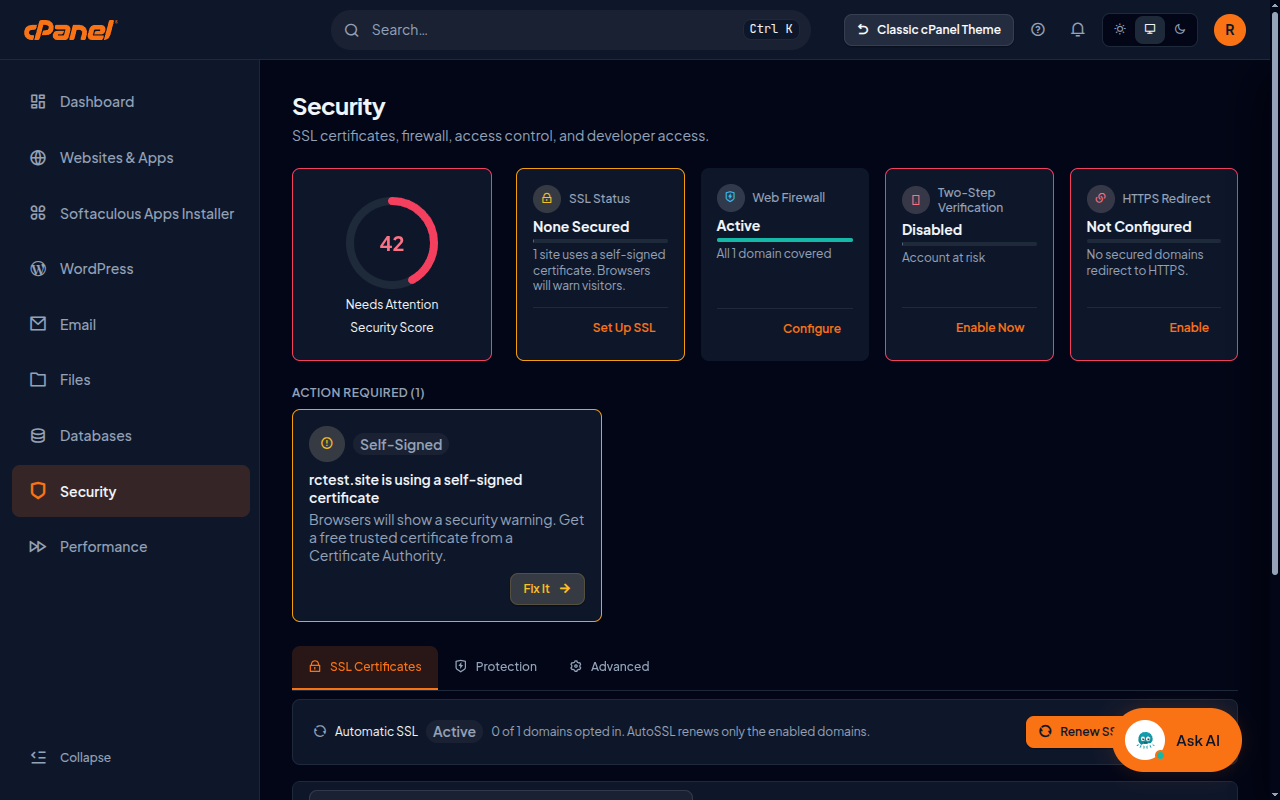Open the Advanced tab
Screen dimensions: 1280x800
pos(609,667)
